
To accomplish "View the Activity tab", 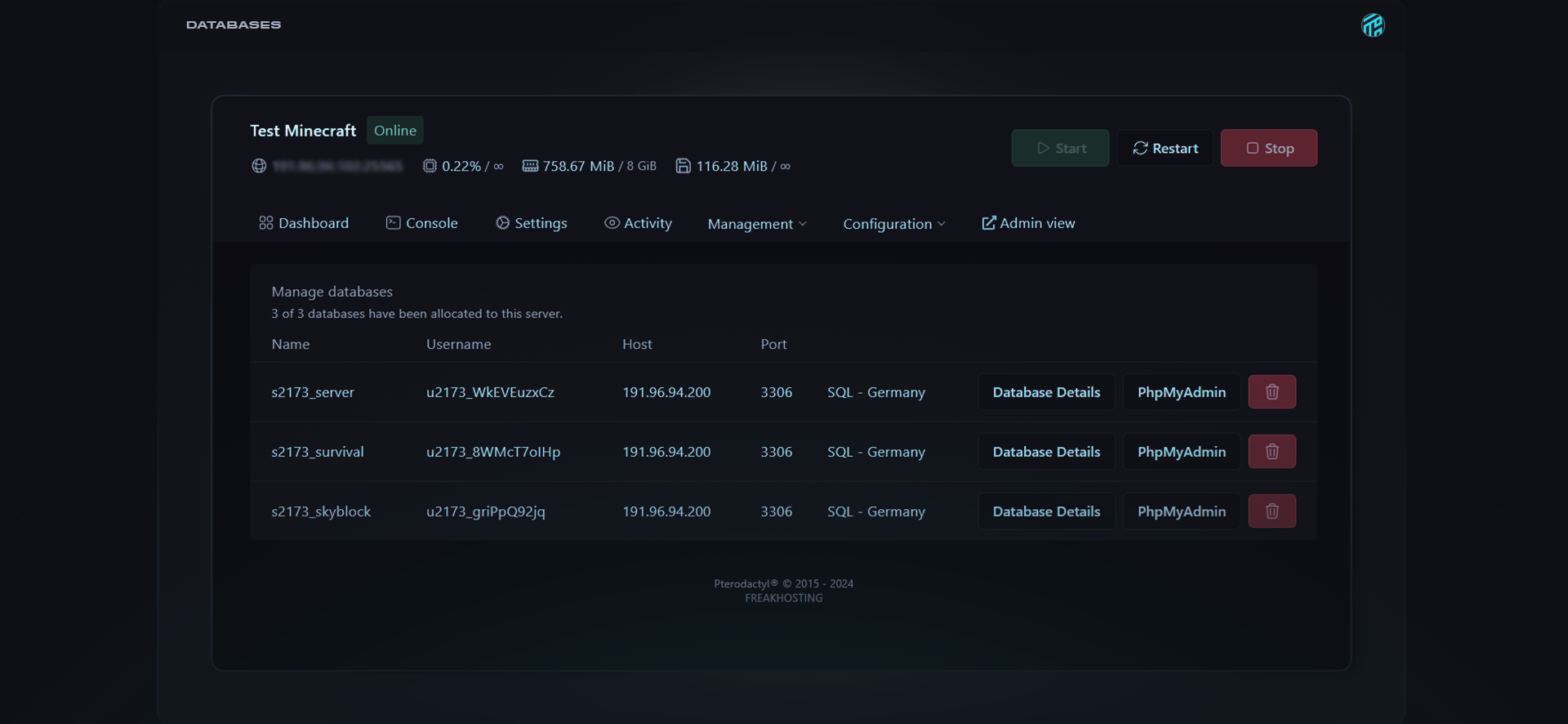I will pos(638,223).
